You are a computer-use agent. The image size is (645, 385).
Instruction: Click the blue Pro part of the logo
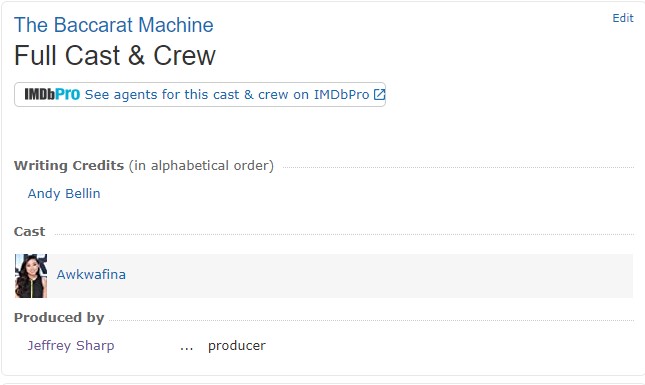(67, 94)
